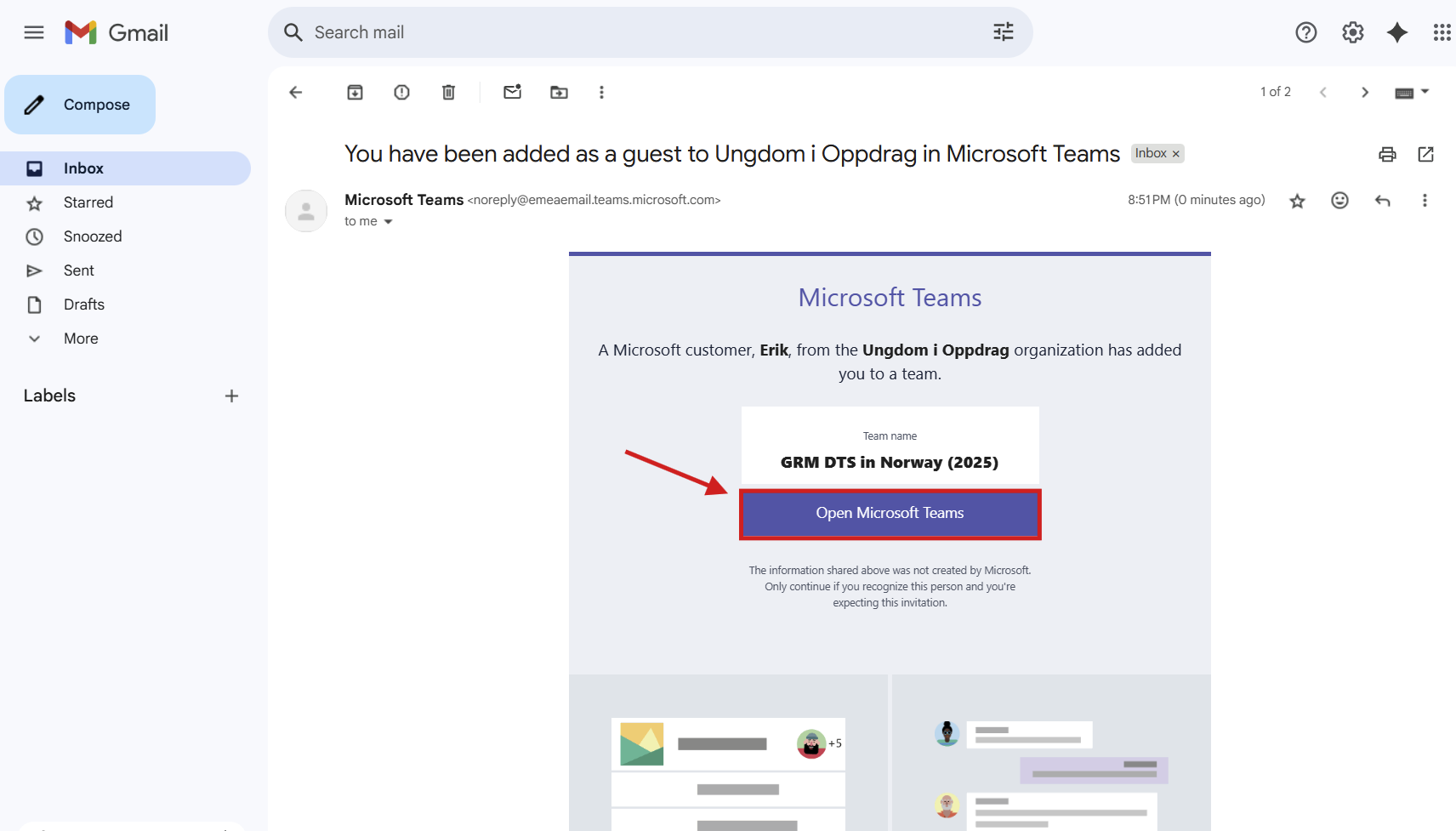Open the Snoozed folder

click(126, 236)
